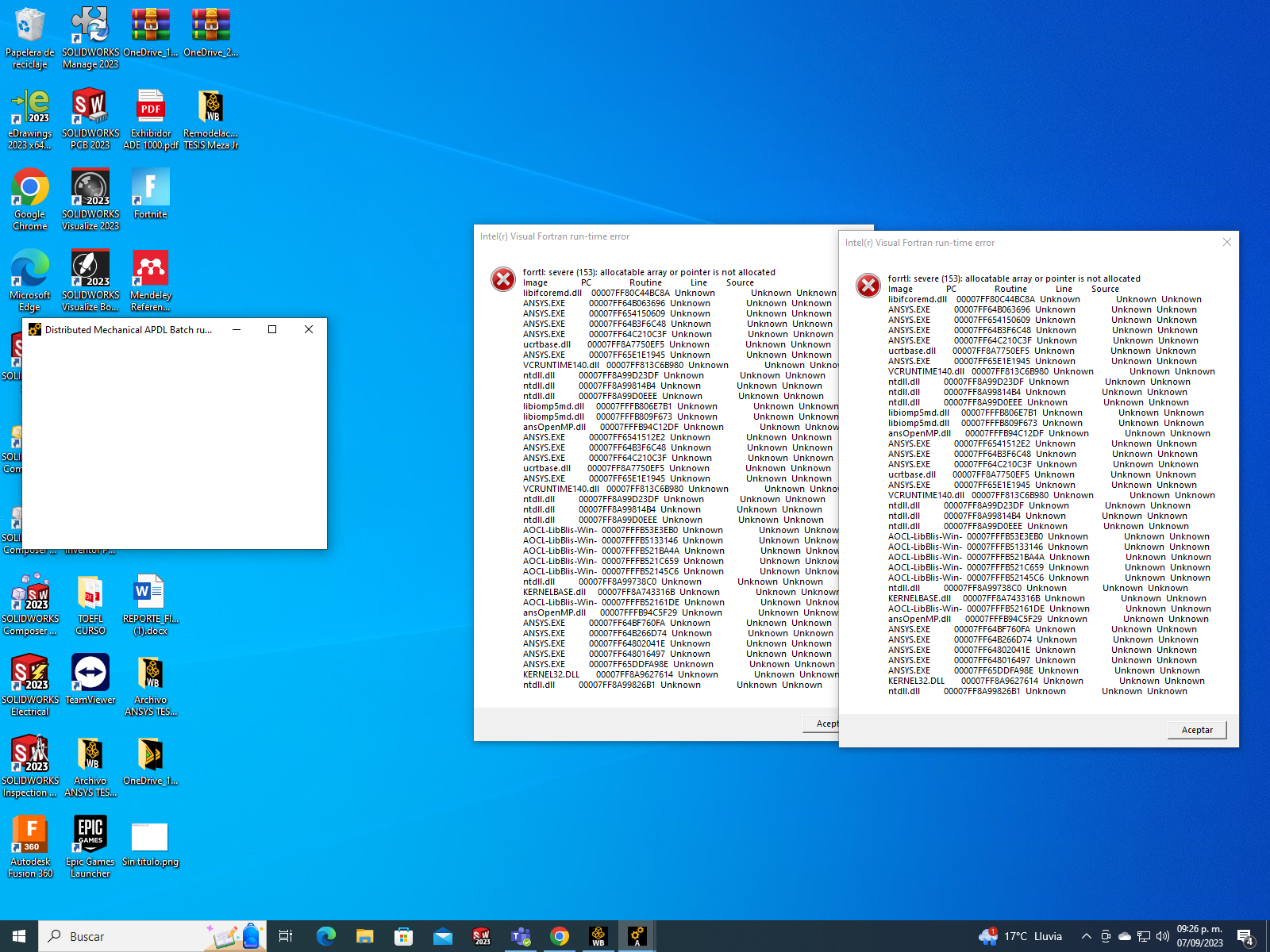
Task: Open Microsoft Edge from the taskbar
Action: 325,936
